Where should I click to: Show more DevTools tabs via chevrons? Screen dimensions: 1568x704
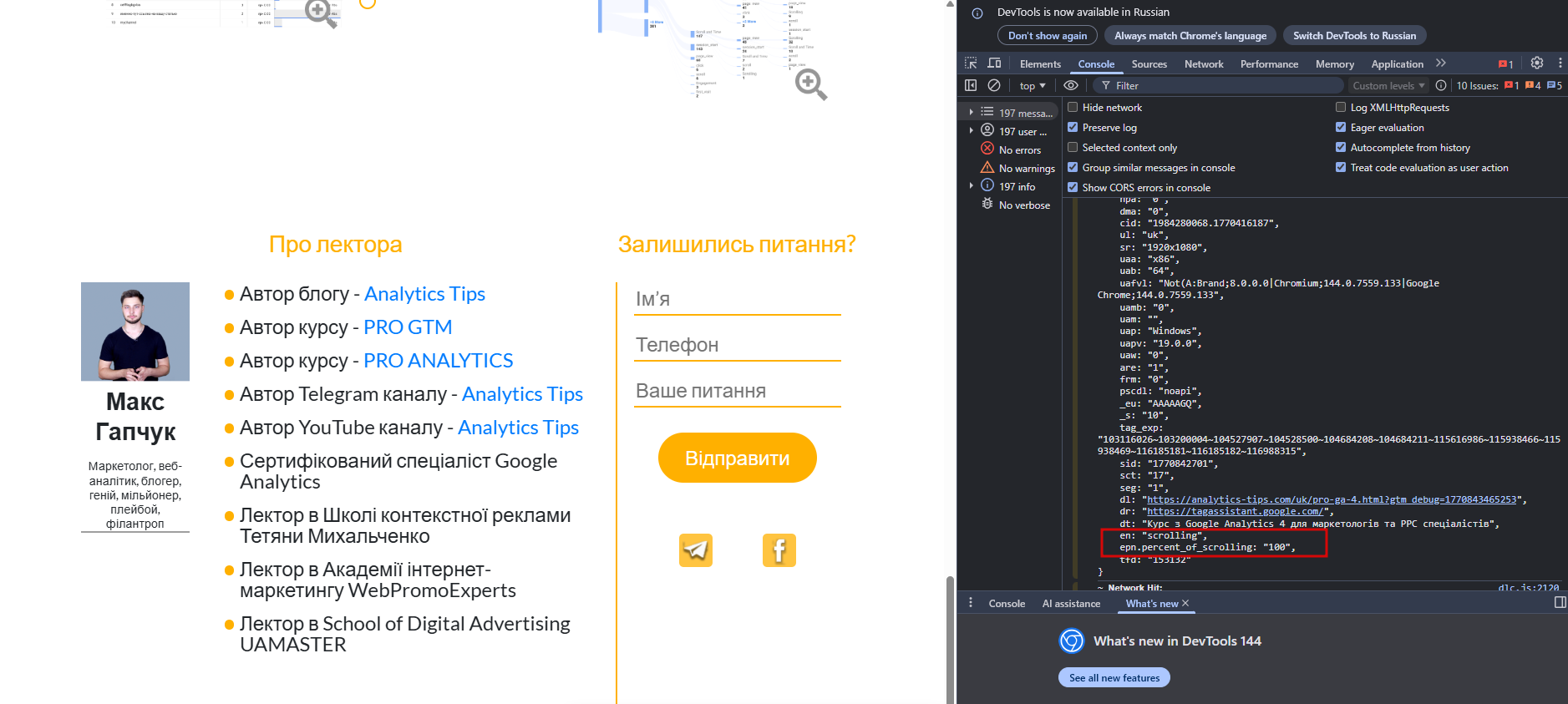(1441, 63)
